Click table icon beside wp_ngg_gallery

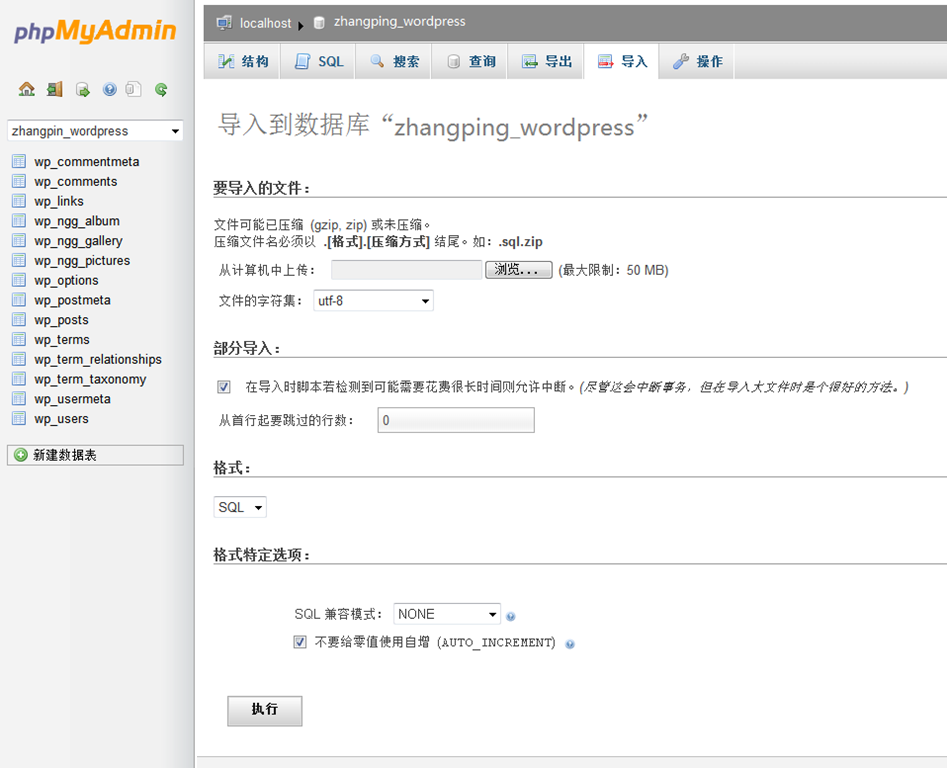tap(19, 240)
